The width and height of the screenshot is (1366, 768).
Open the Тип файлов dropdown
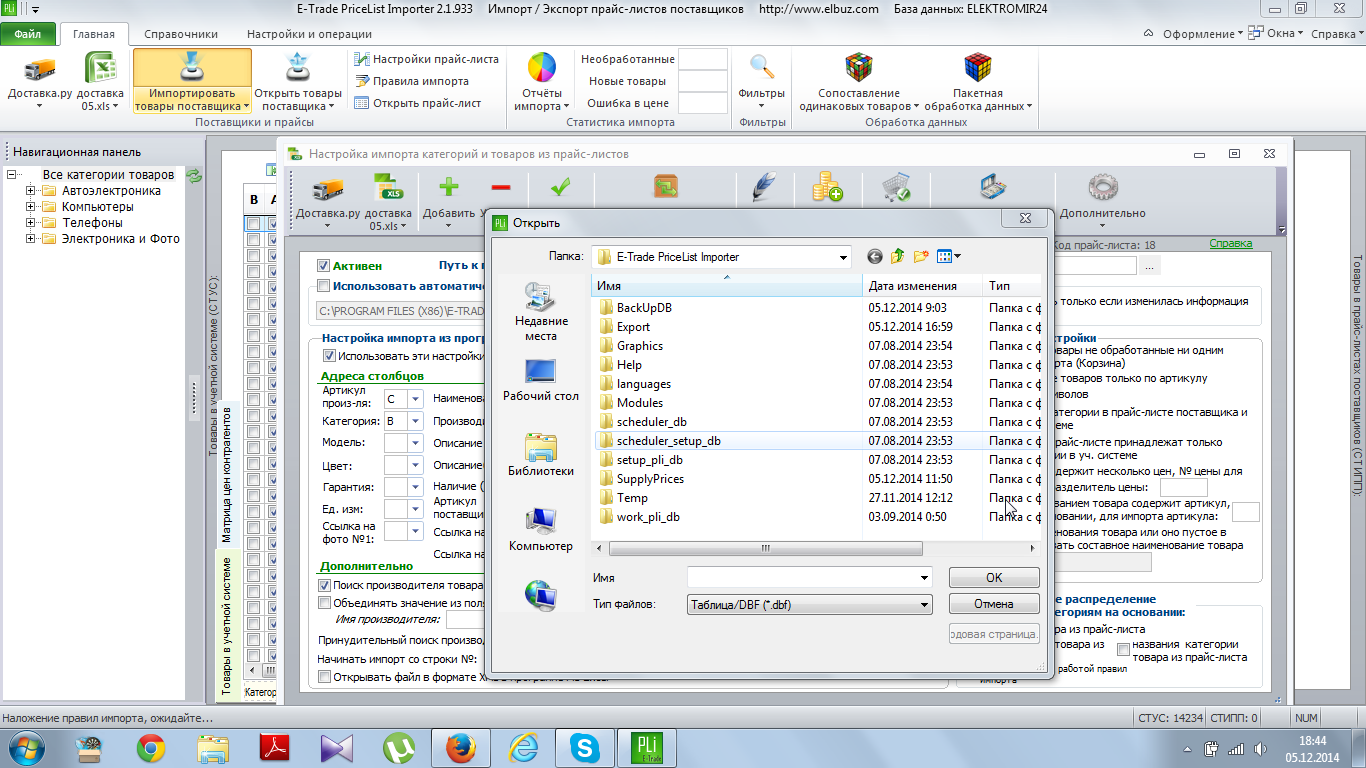pyautogui.click(x=923, y=604)
